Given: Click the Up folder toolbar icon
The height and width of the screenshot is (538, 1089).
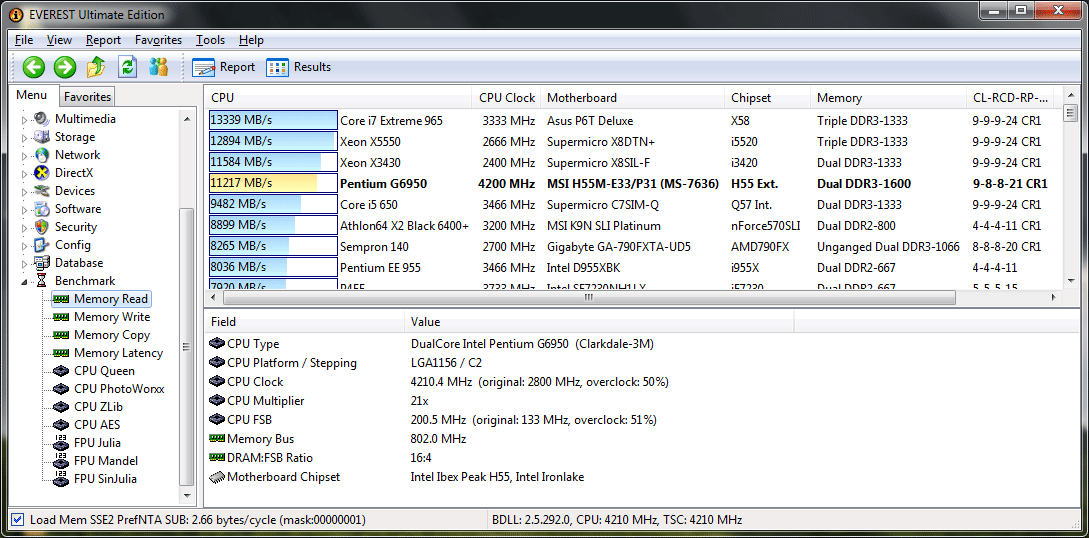Looking at the screenshot, I should [x=96, y=67].
